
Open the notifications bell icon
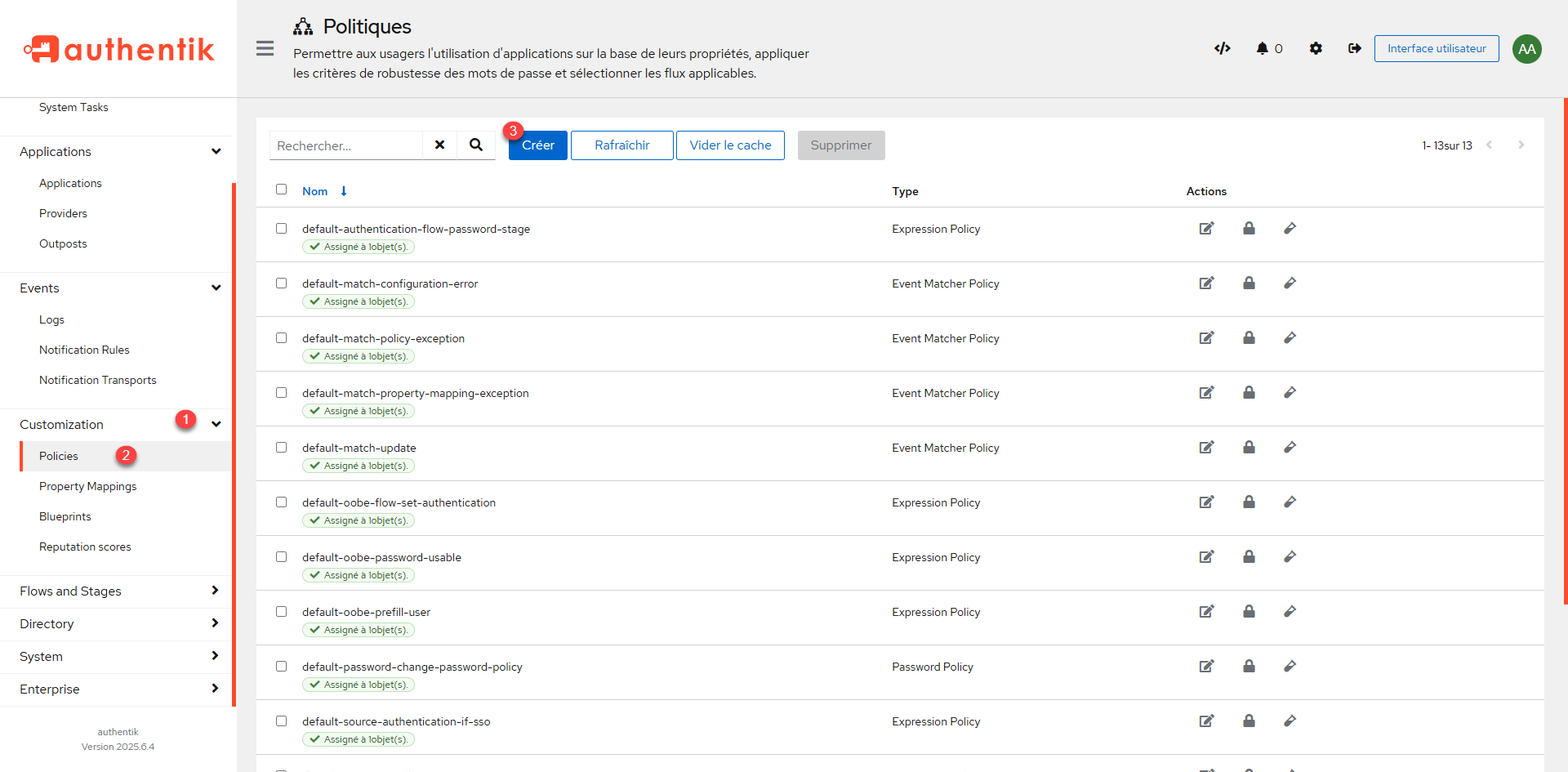point(1263,48)
